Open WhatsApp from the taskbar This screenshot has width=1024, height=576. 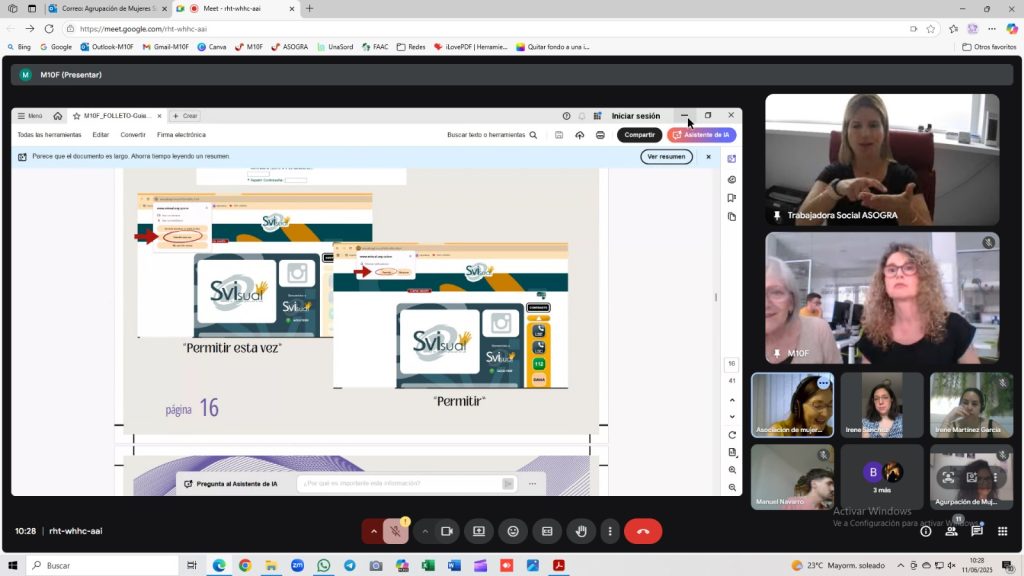[x=323, y=566]
